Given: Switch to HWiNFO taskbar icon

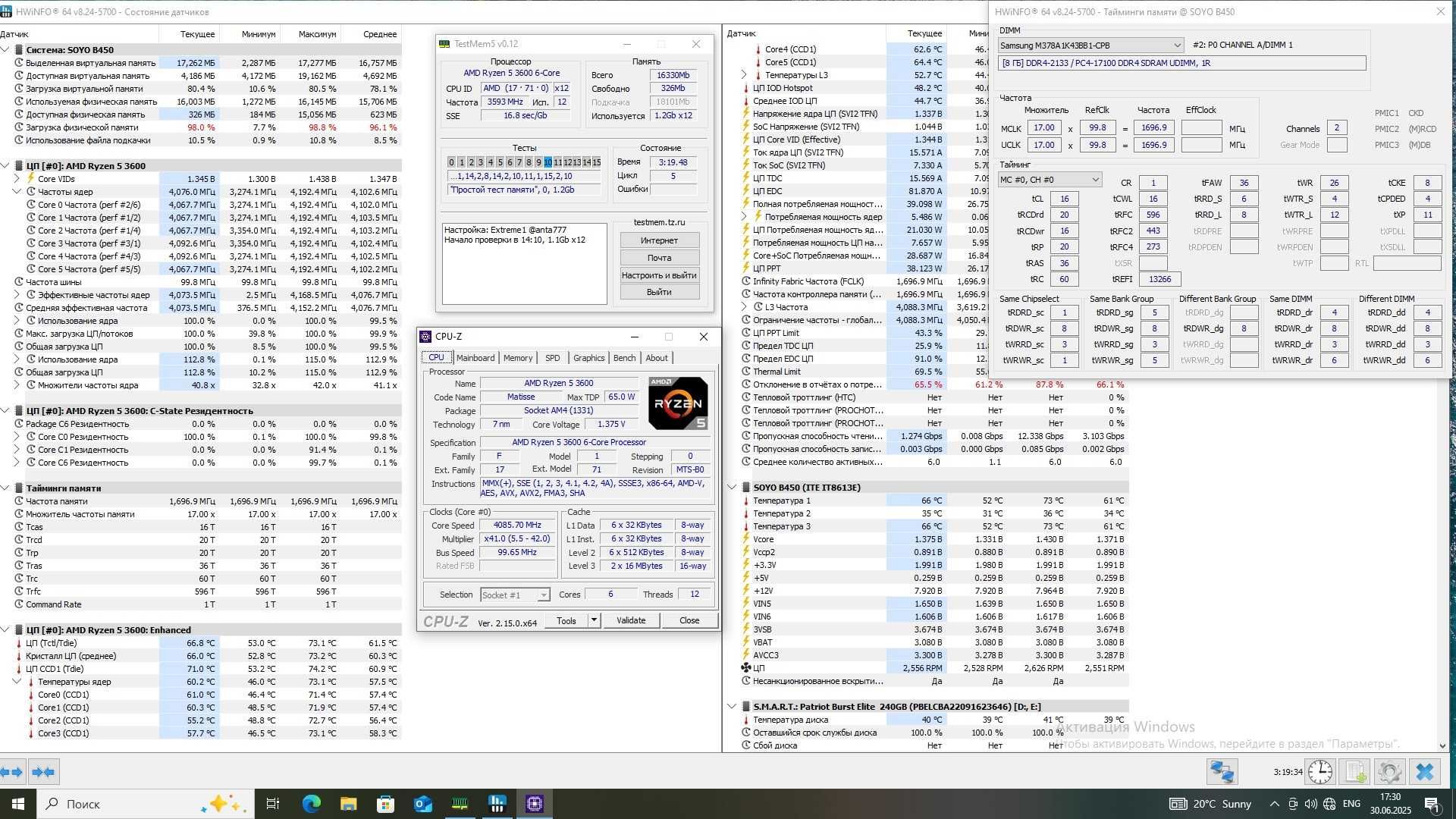Looking at the screenshot, I should pos(497,804).
